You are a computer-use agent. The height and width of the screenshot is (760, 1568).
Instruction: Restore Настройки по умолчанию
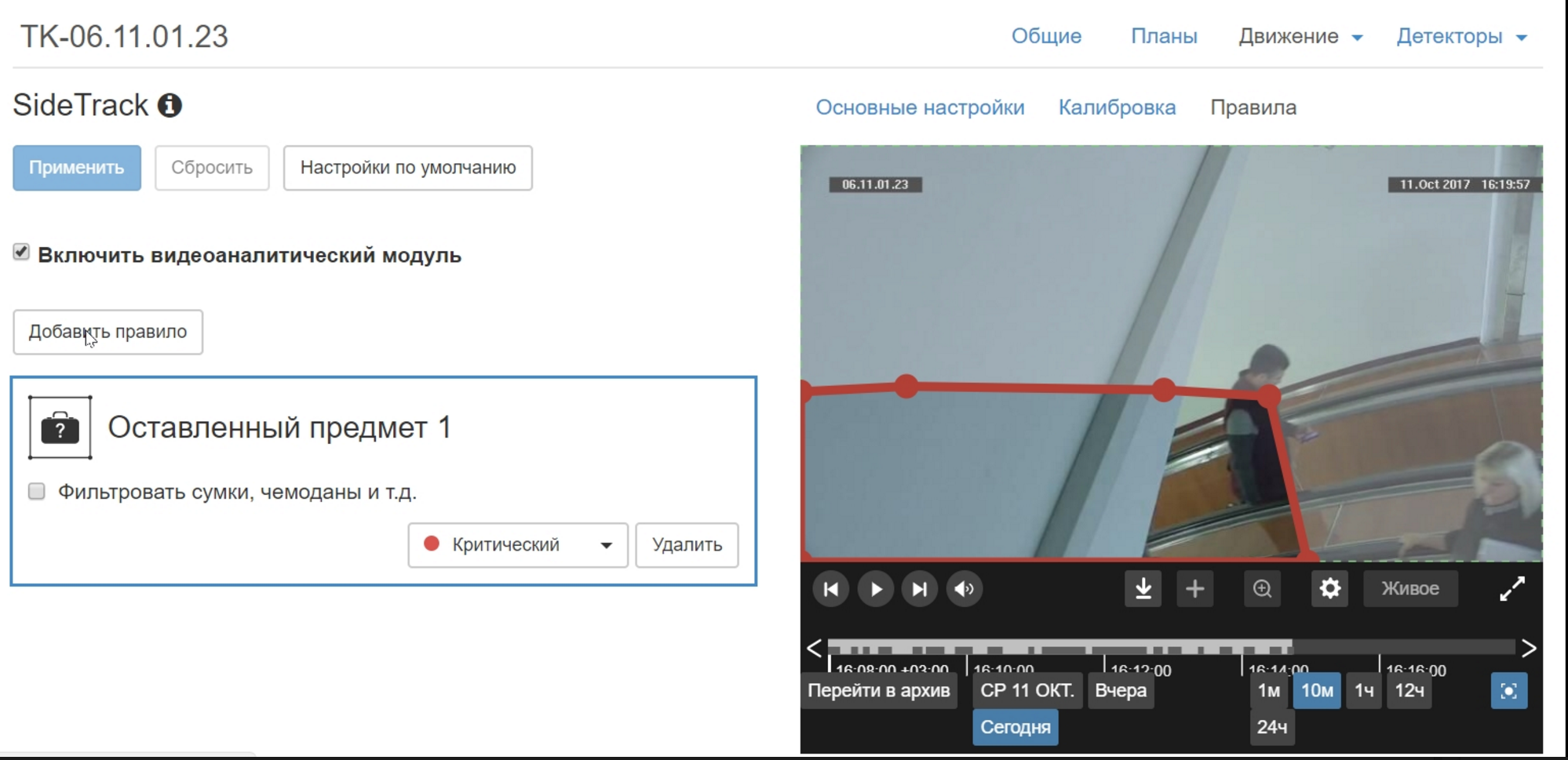click(x=408, y=168)
